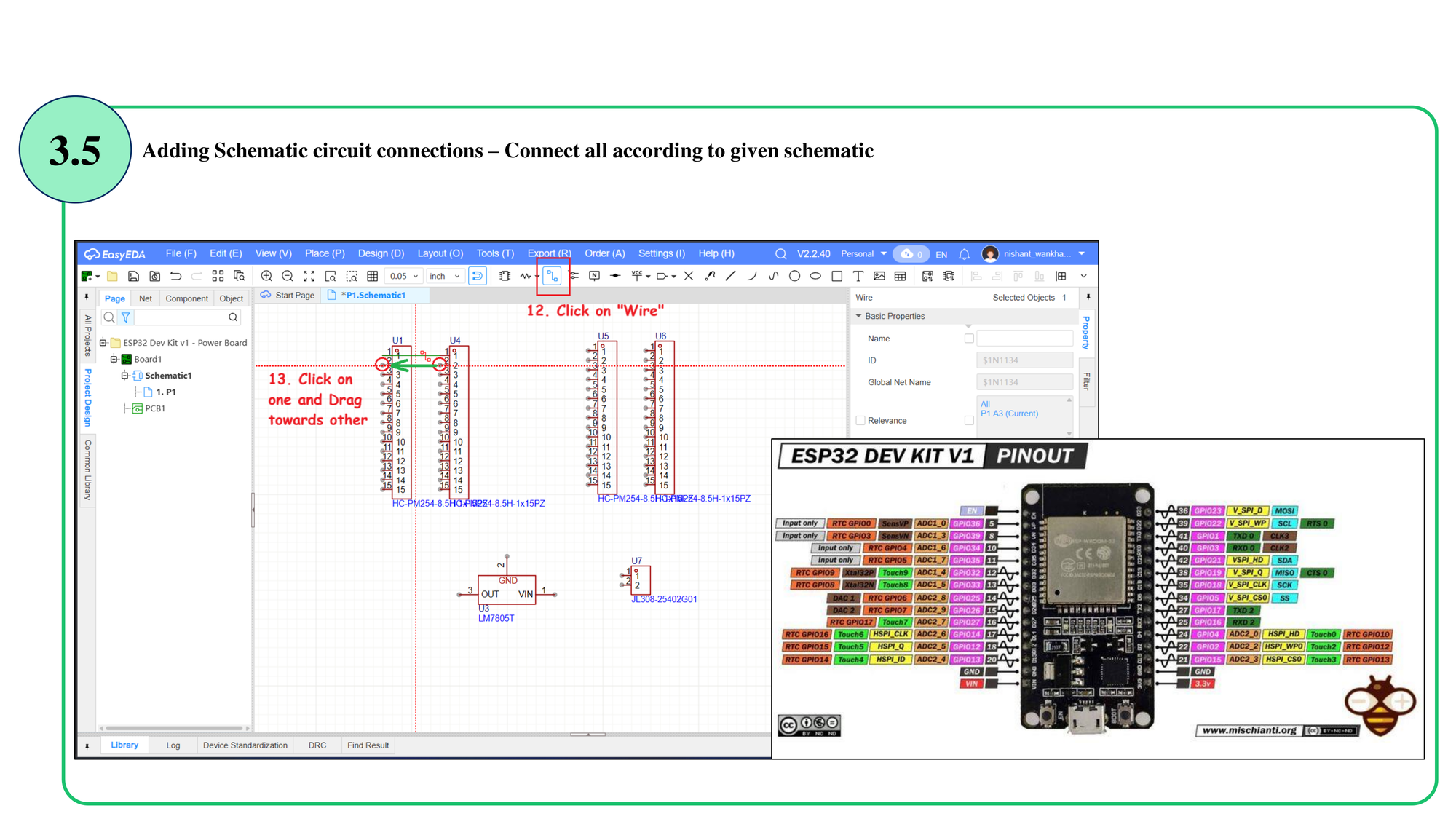Click the Filter side tab
This screenshot has width=1456, height=819.
(1086, 381)
